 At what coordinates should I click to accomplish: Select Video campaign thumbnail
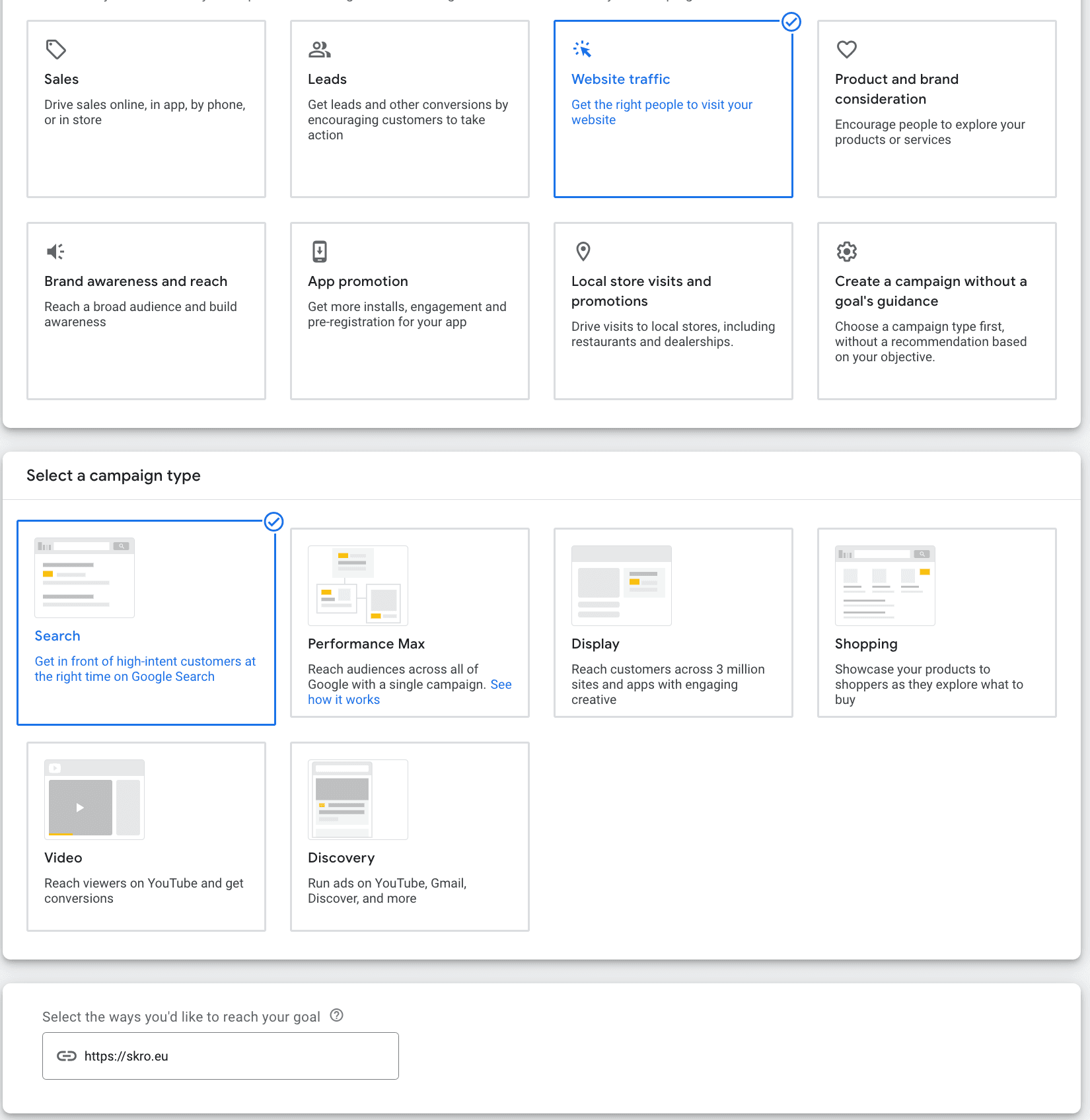pos(94,800)
